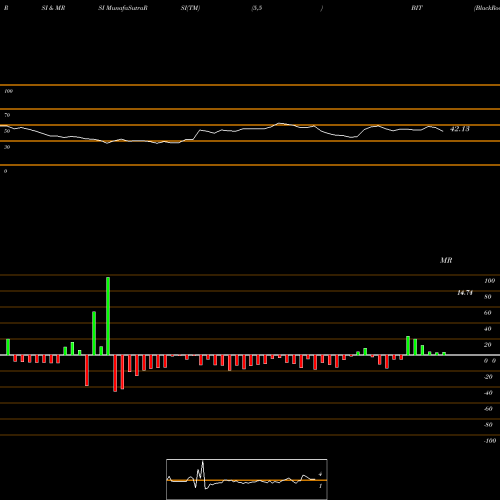Click the 'SI MunafaSutraR' header text
Viewport: 500px width, 500px height.
pyautogui.click(x=123, y=8)
